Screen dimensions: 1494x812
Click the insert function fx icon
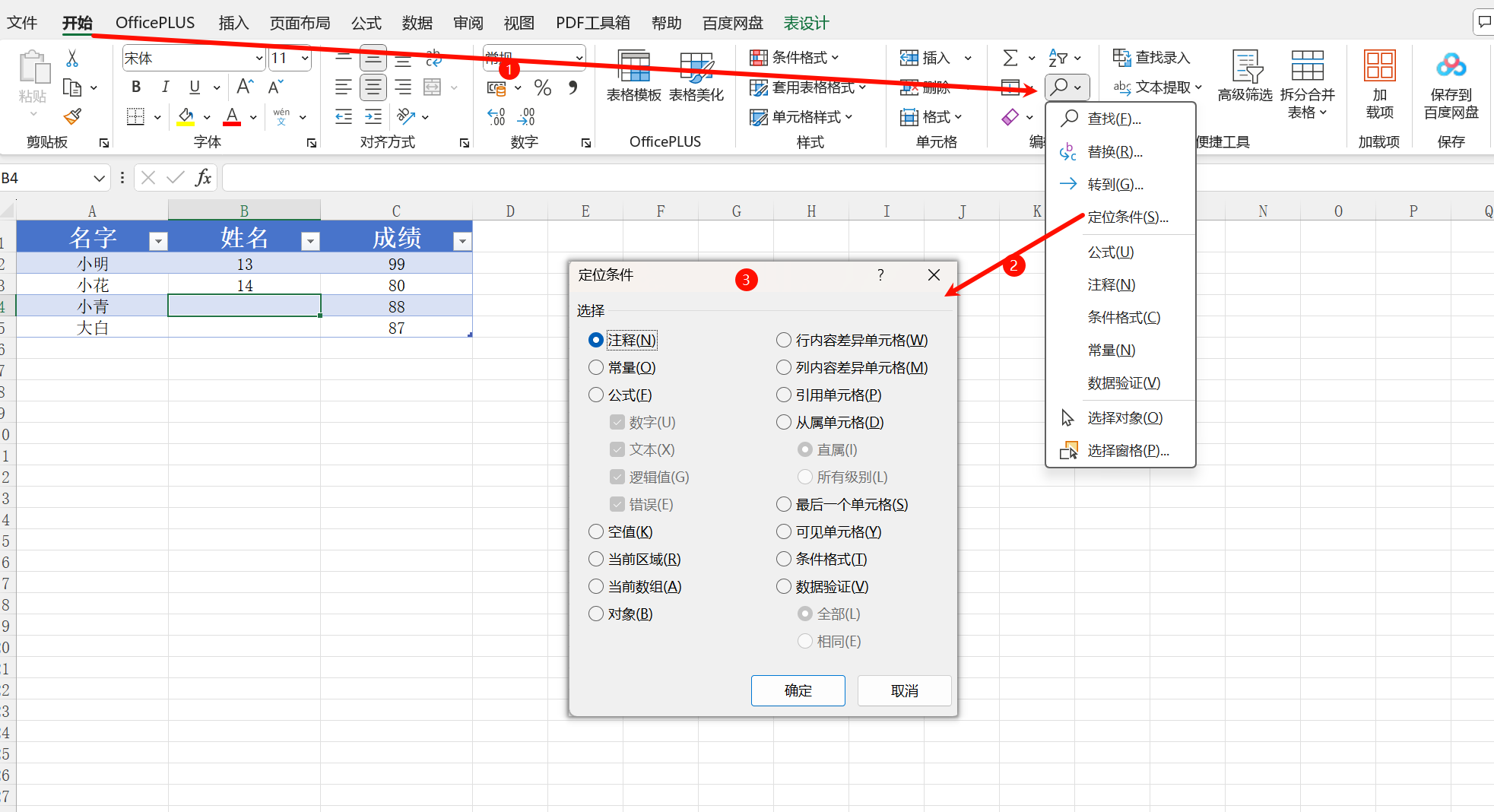click(203, 178)
